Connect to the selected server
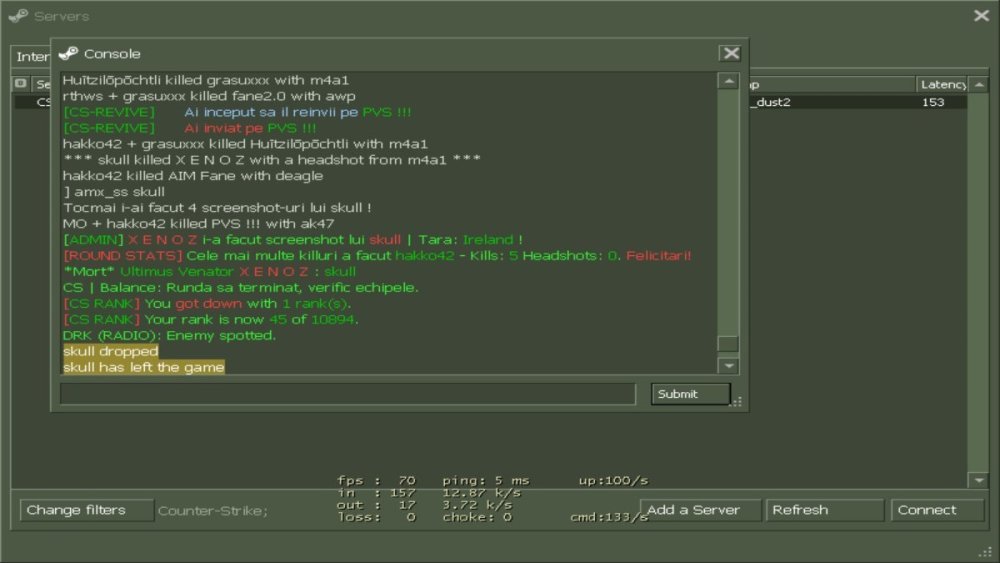The height and width of the screenshot is (563, 1000). pos(936,510)
